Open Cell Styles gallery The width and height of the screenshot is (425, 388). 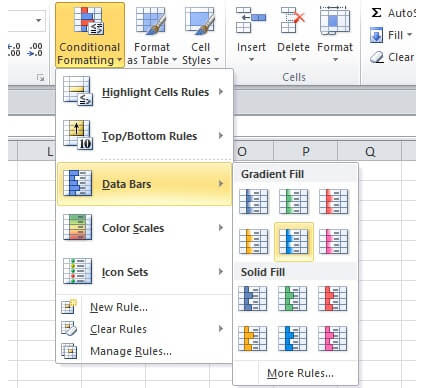pyautogui.click(x=200, y=35)
